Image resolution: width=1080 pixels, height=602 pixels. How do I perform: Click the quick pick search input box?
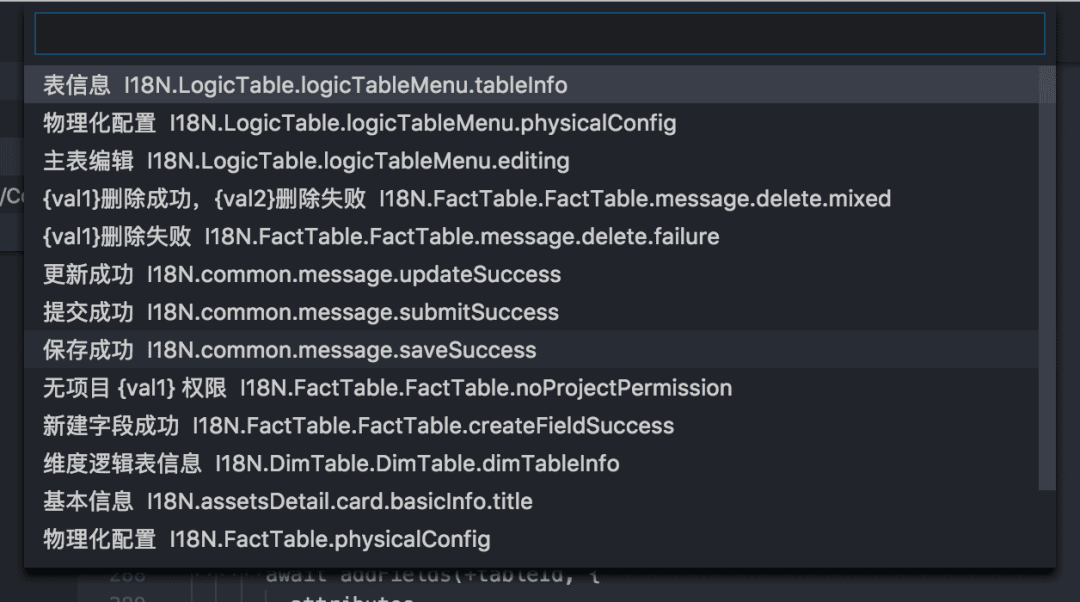click(x=540, y=34)
